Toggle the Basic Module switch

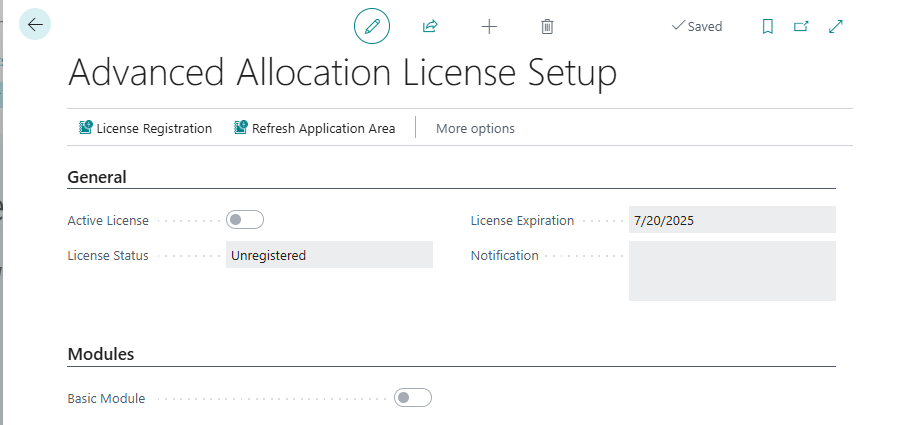click(x=413, y=398)
